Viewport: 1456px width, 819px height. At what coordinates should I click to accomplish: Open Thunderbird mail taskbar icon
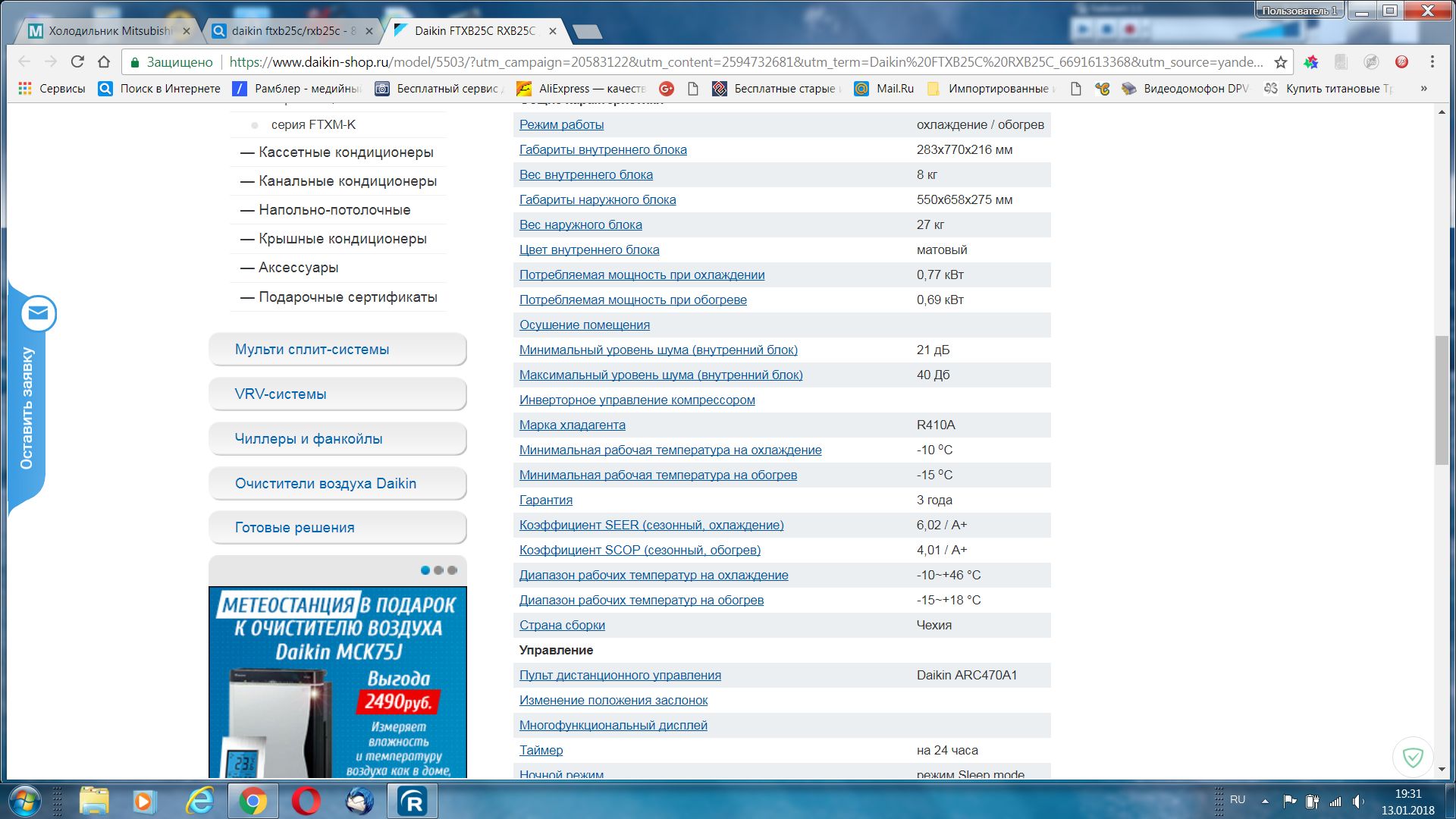(x=359, y=801)
